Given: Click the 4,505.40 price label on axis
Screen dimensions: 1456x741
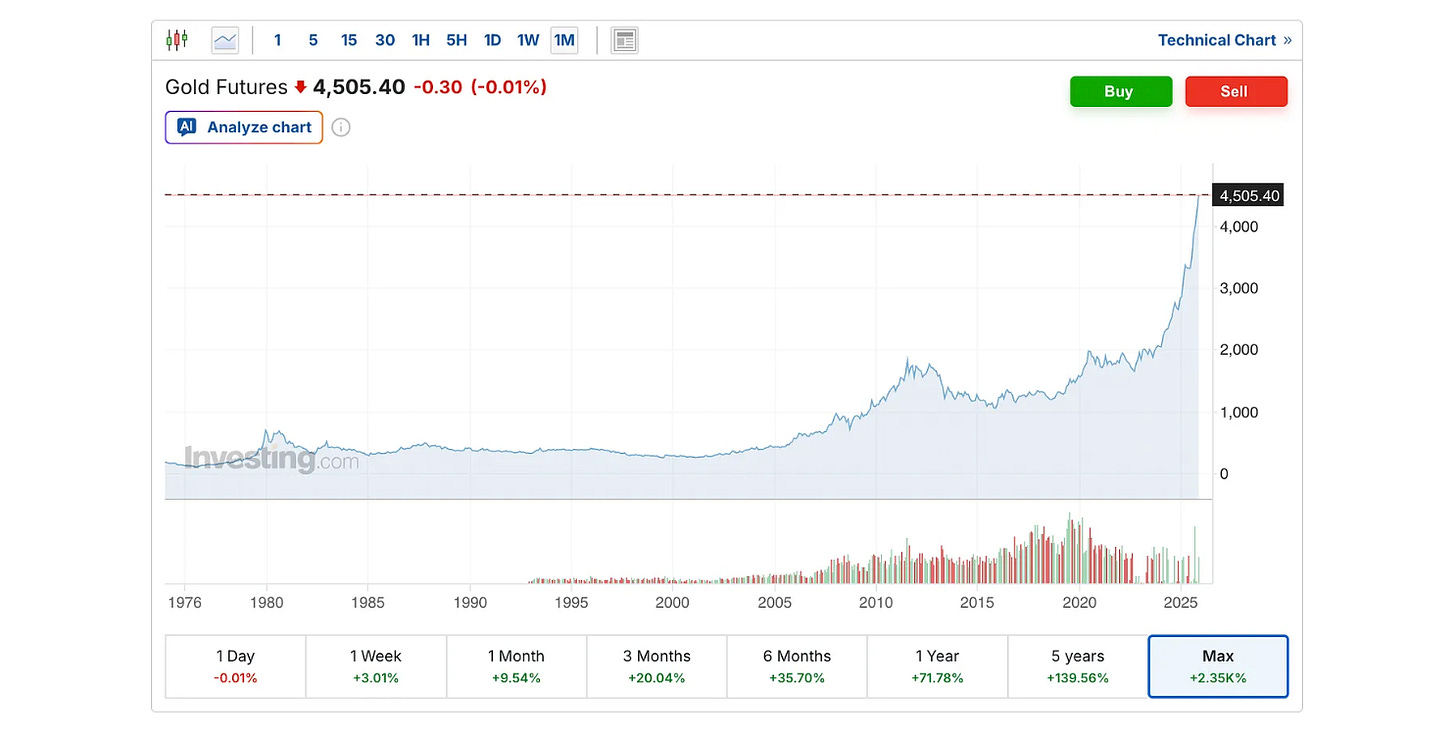Looking at the screenshot, I should 1247,196.
